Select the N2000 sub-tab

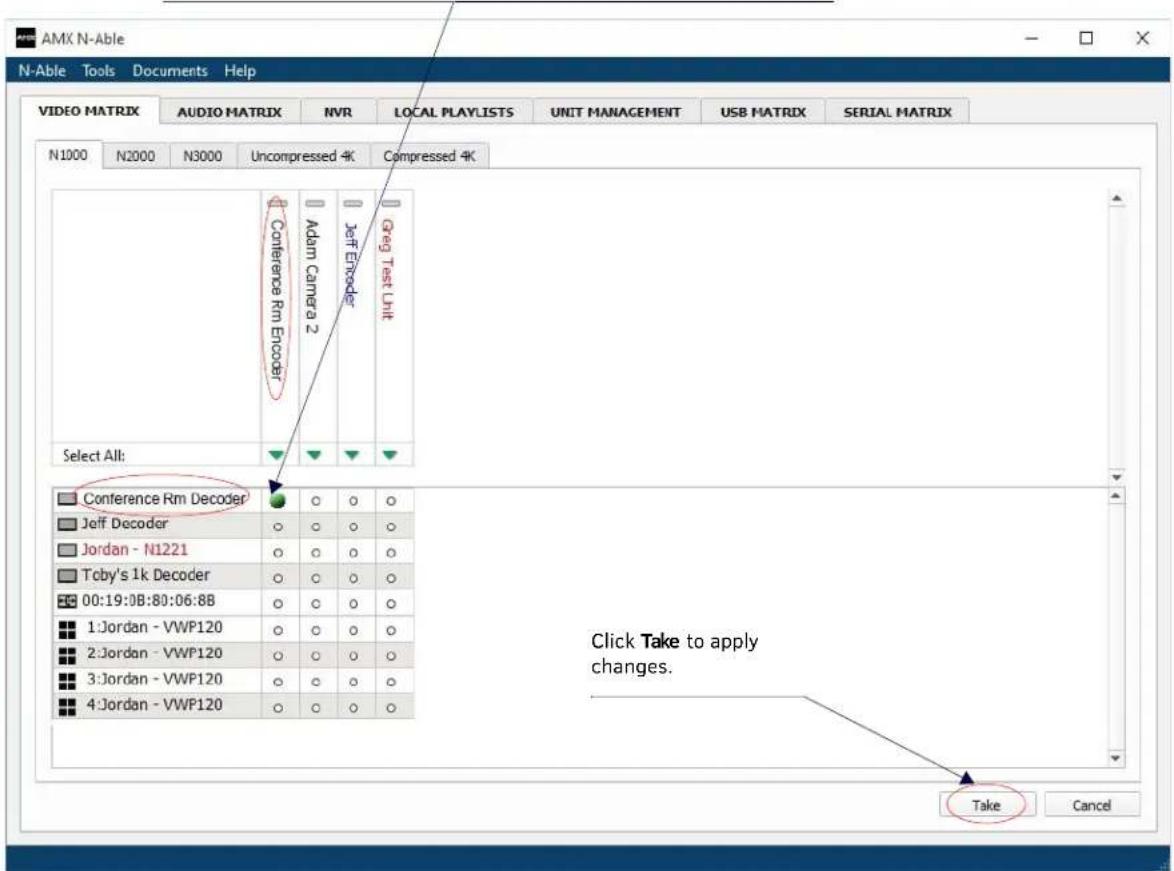pyautogui.click(x=136, y=156)
